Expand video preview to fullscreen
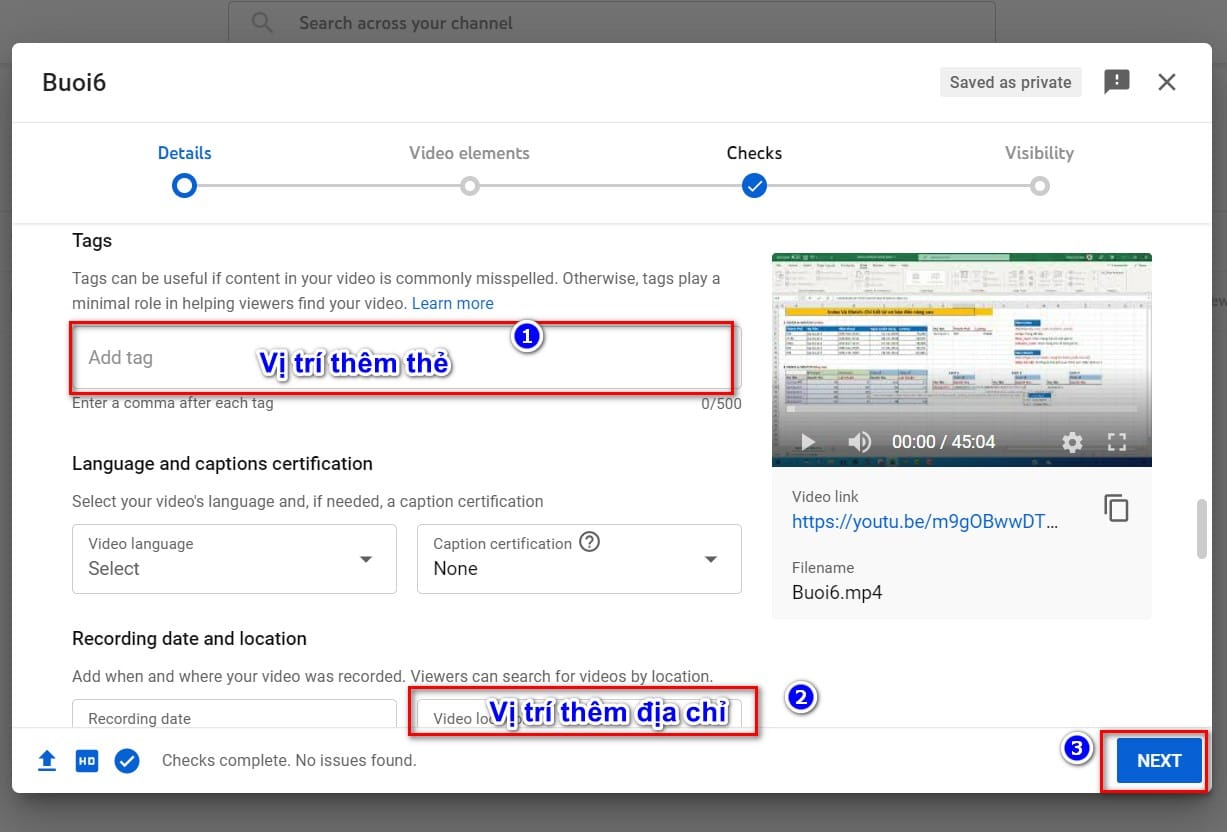This screenshot has height=832, width=1227. pyautogui.click(x=1117, y=442)
